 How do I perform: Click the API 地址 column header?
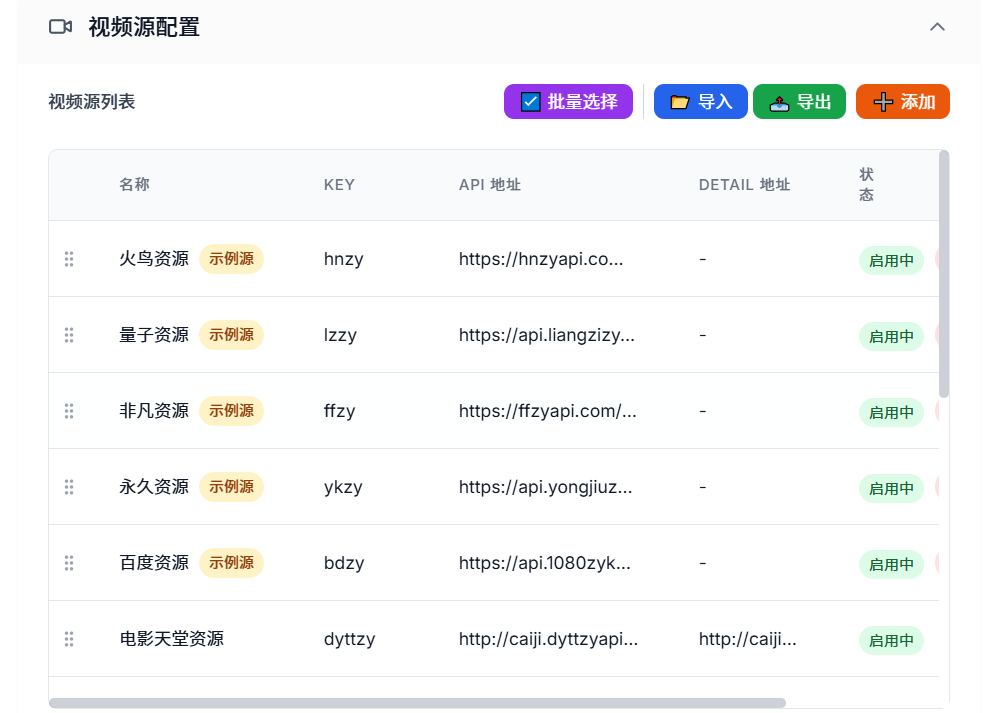tap(489, 185)
